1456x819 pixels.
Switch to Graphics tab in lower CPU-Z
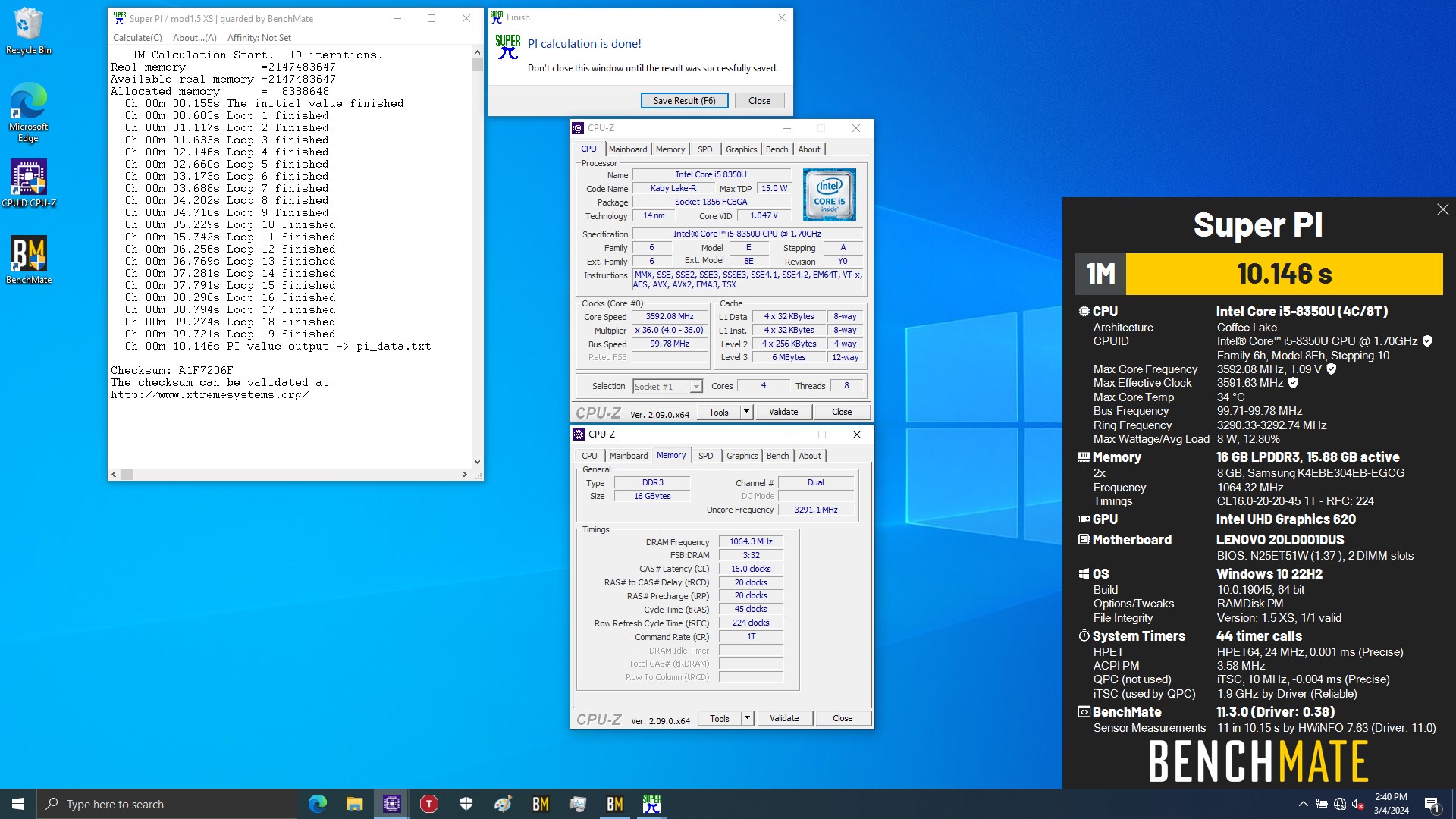click(x=742, y=456)
